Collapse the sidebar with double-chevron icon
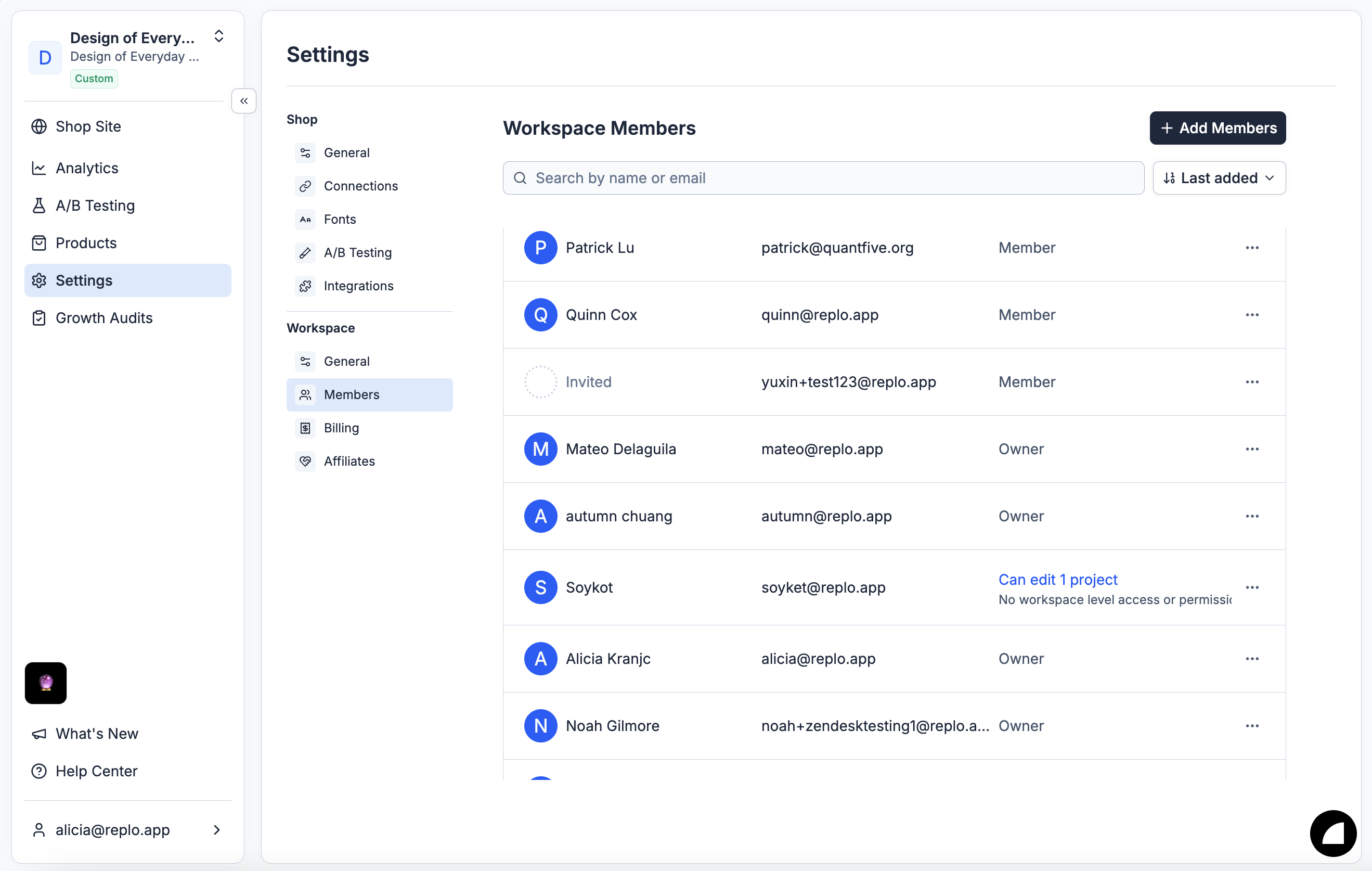This screenshot has height=871, width=1372. point(244,101)
